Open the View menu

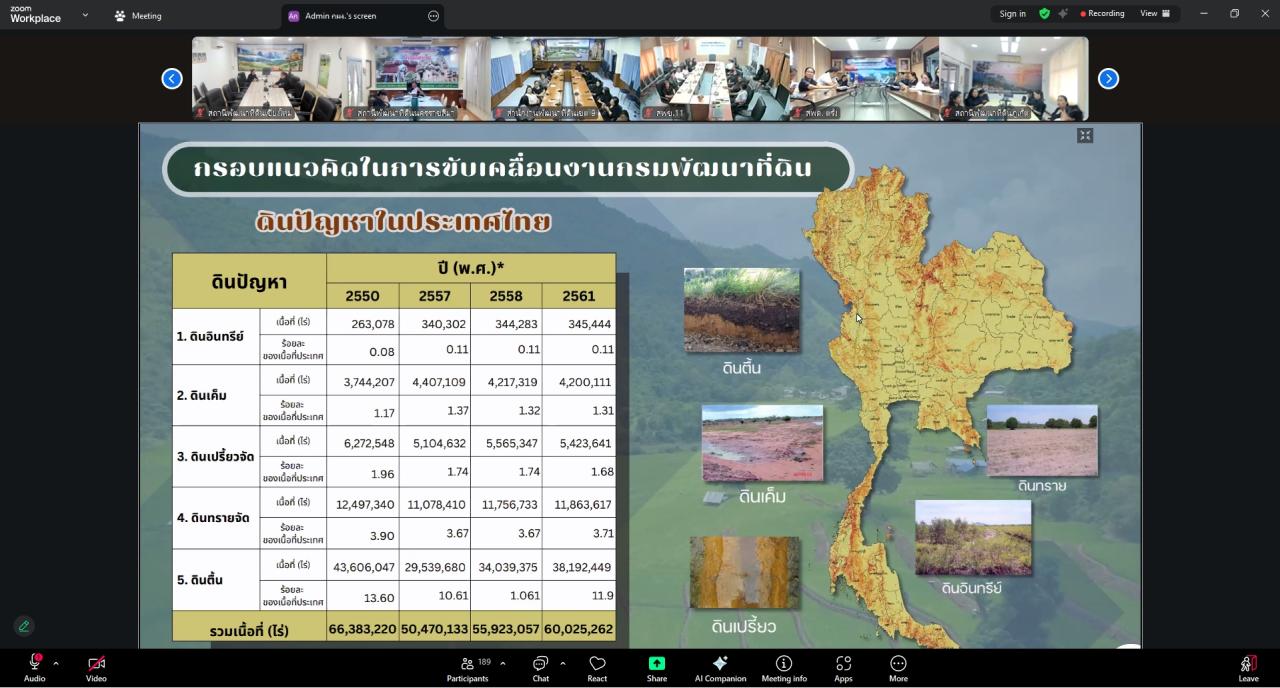click(1148, 14)
